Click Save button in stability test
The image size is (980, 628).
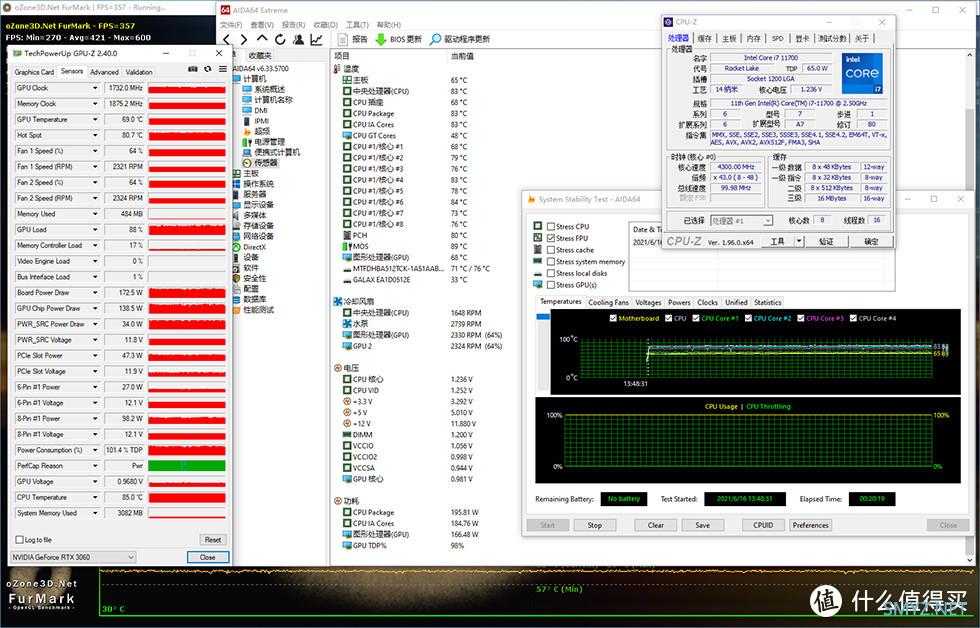click(x=702, y=526)
